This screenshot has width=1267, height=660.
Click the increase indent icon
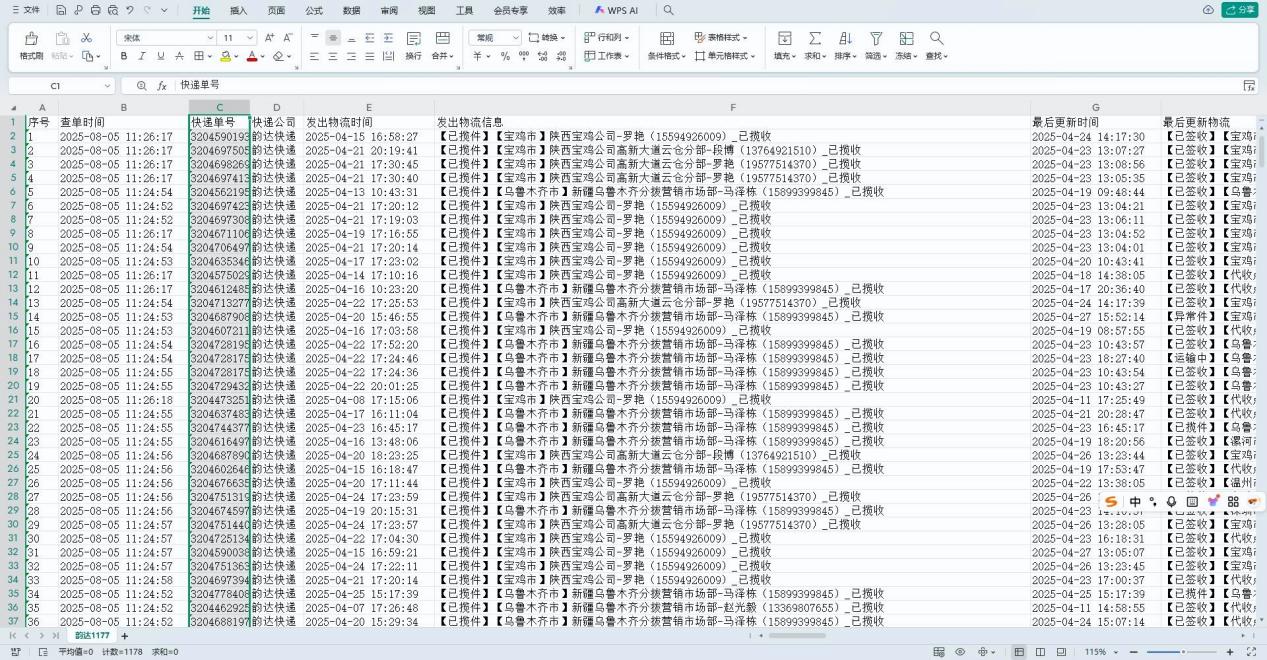point(388,37)
